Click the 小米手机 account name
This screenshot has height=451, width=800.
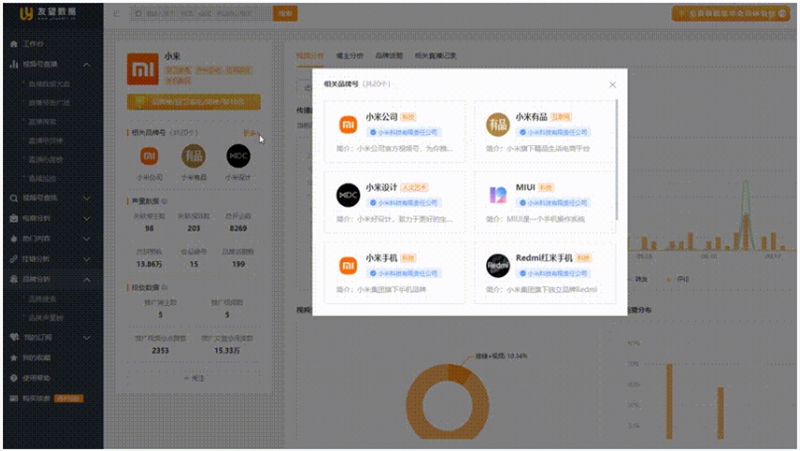[x=381, y=258]
